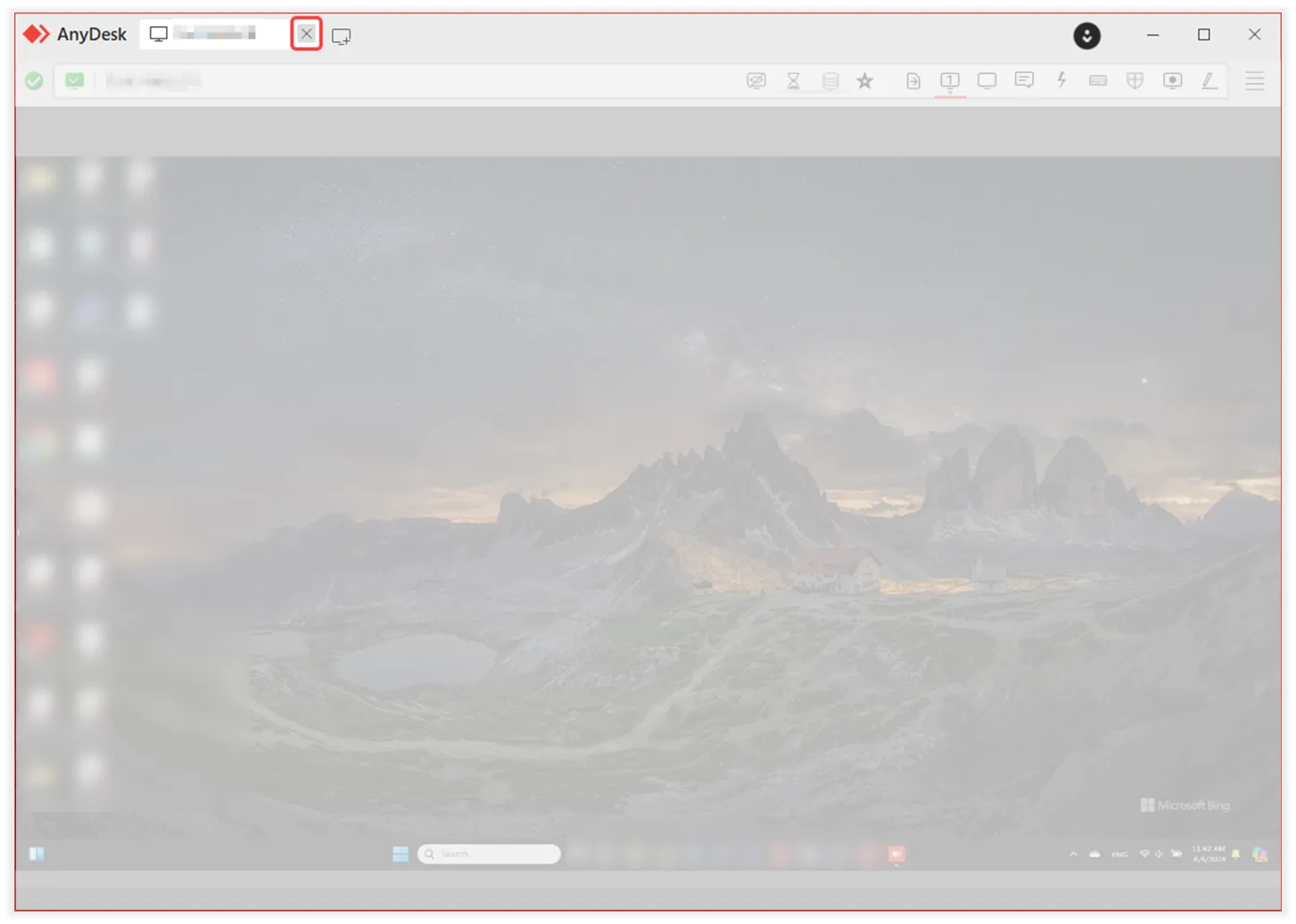Click the session duration hourglass icon
The height and width of the screenshot is (924, 1296).
(x=793, y=80)
